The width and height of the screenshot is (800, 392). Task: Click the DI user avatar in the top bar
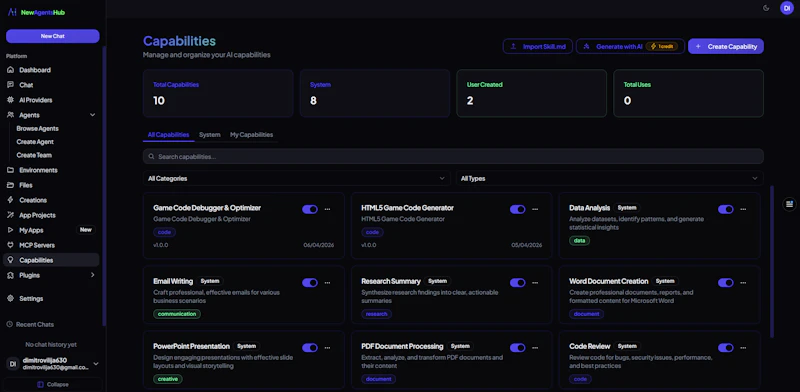point(787,8)
